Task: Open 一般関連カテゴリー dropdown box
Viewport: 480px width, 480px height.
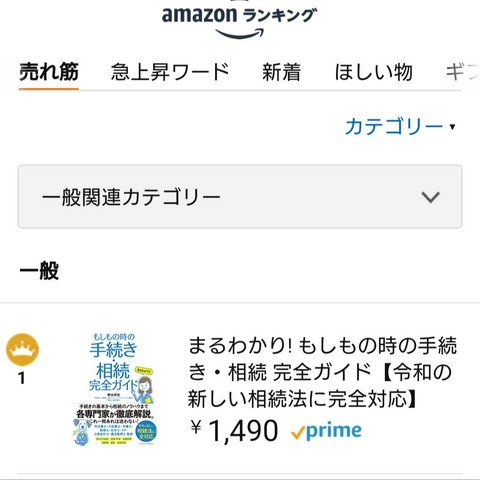Action: pos(240,197)
